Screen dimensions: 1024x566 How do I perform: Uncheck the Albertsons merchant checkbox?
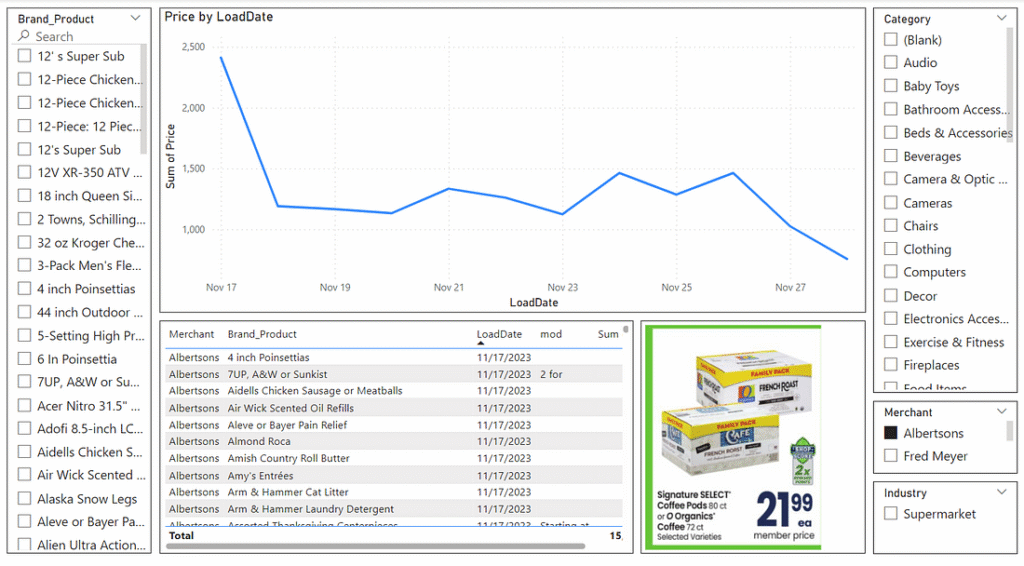click(890, 432)
